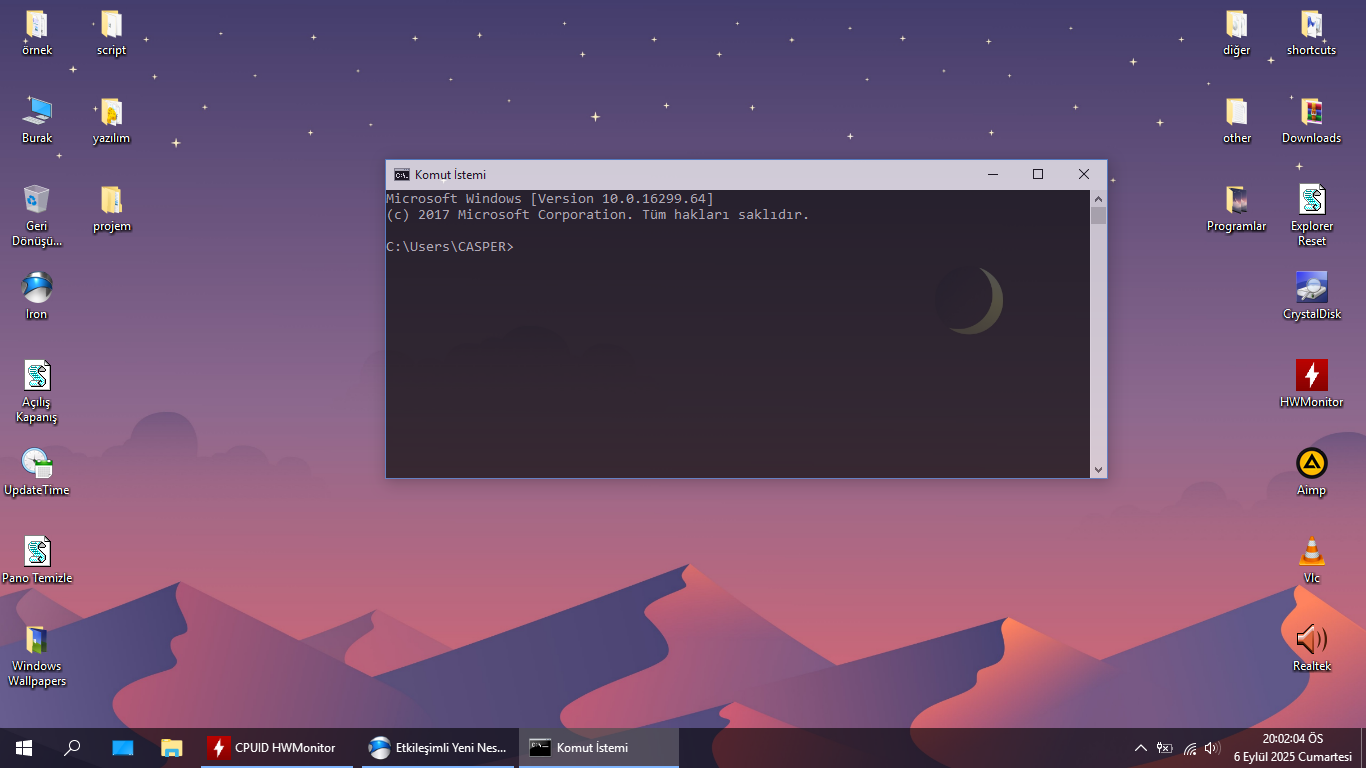Open the blue desktop icon on taskbar

tap(122, 748)
